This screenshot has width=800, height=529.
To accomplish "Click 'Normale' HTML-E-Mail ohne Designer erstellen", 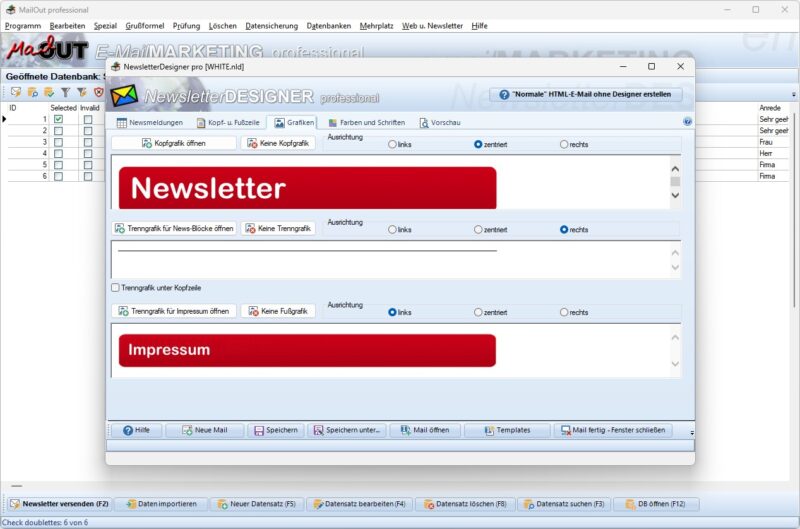I will pyautogui.click(x=585, y=94).
